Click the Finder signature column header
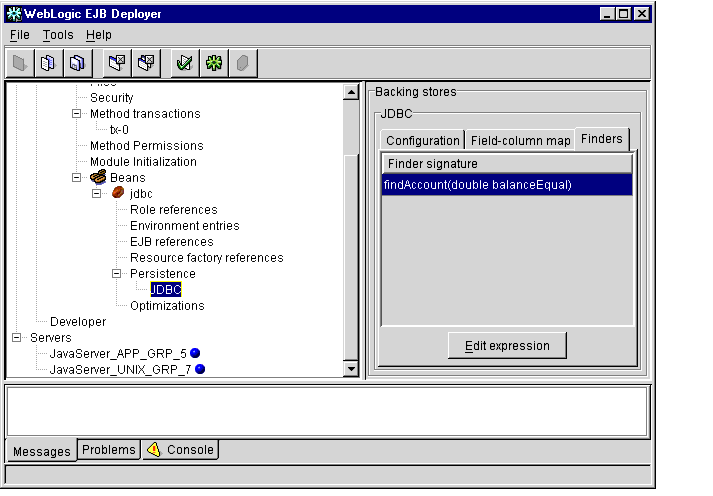Screen dimensions: 713x496 [507, 164]
